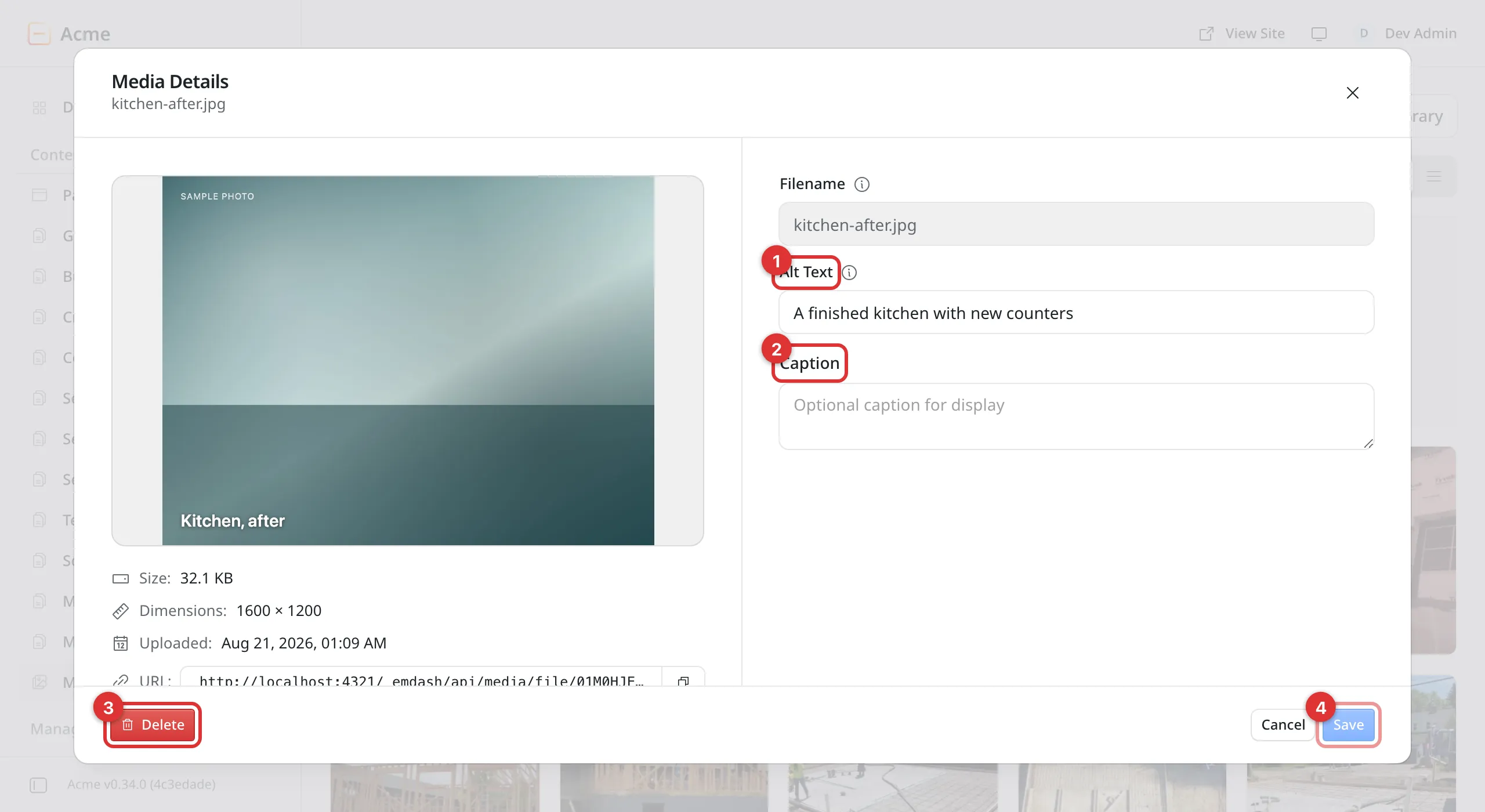The width and height of the screenshot is (1485, 812).
Task: Click the Alt Text info icon
Action: click(849, 273)
